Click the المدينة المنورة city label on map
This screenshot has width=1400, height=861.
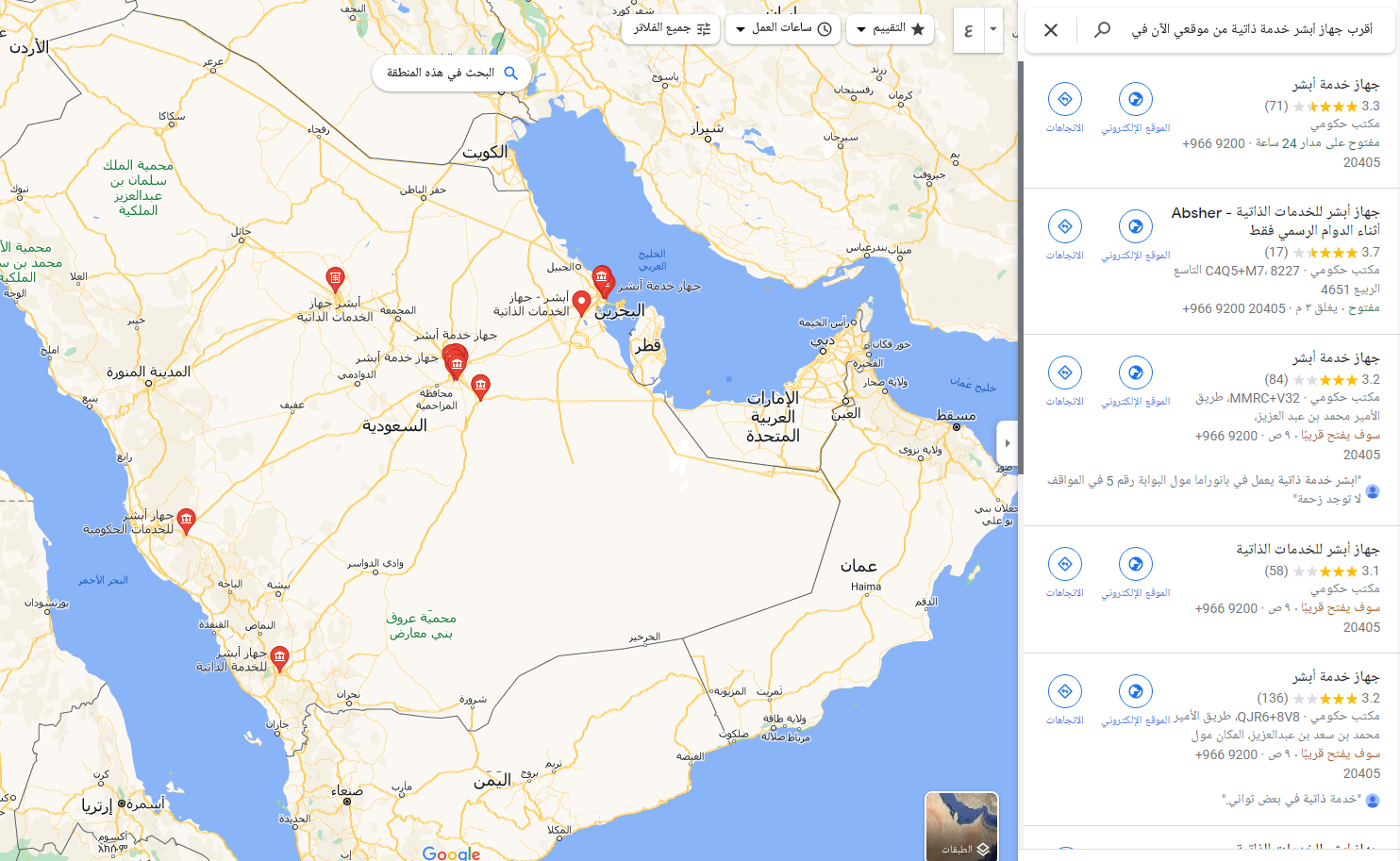[148, 372]
